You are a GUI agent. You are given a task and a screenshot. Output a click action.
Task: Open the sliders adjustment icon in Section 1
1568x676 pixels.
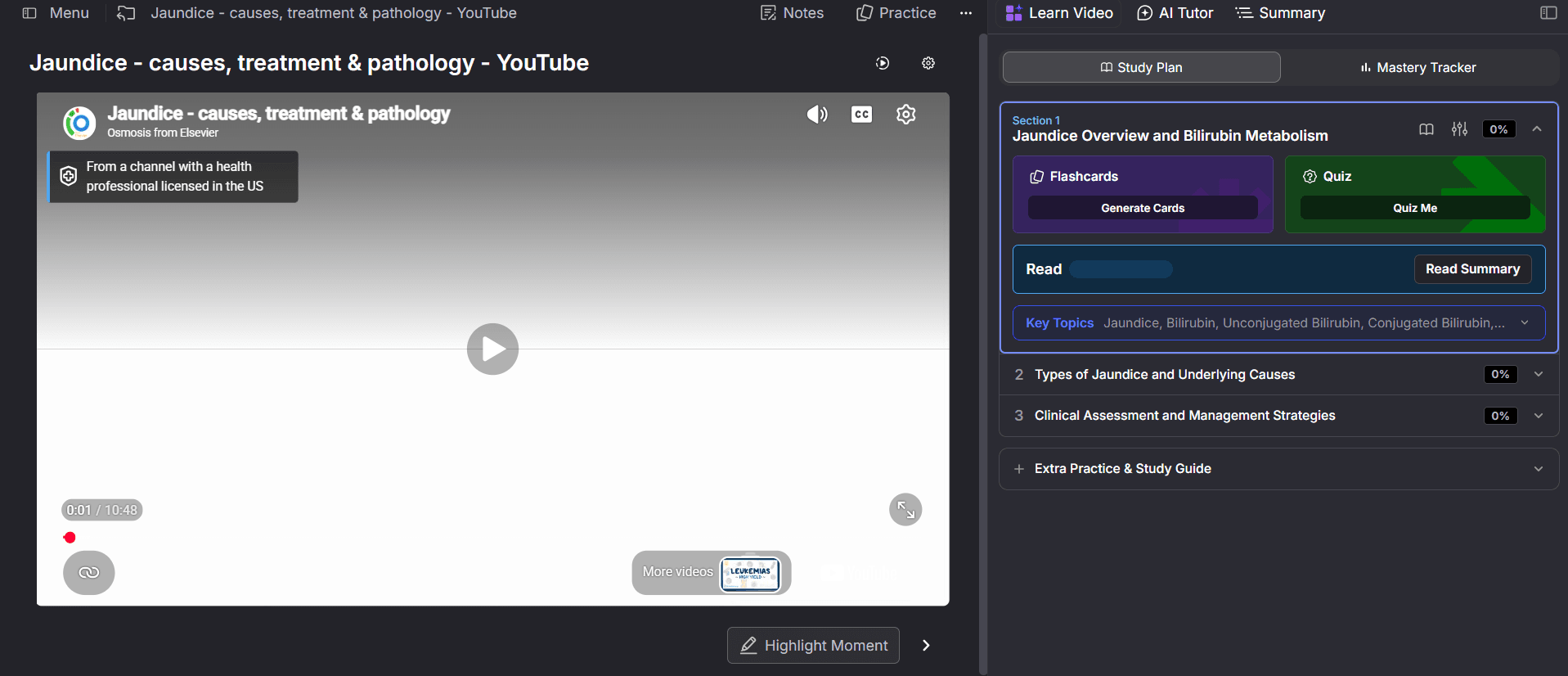pos(1459,129)
